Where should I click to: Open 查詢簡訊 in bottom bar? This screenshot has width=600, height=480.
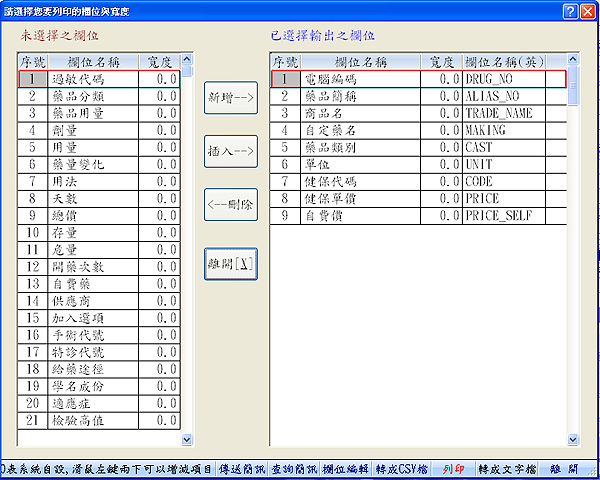click(294, 469)
